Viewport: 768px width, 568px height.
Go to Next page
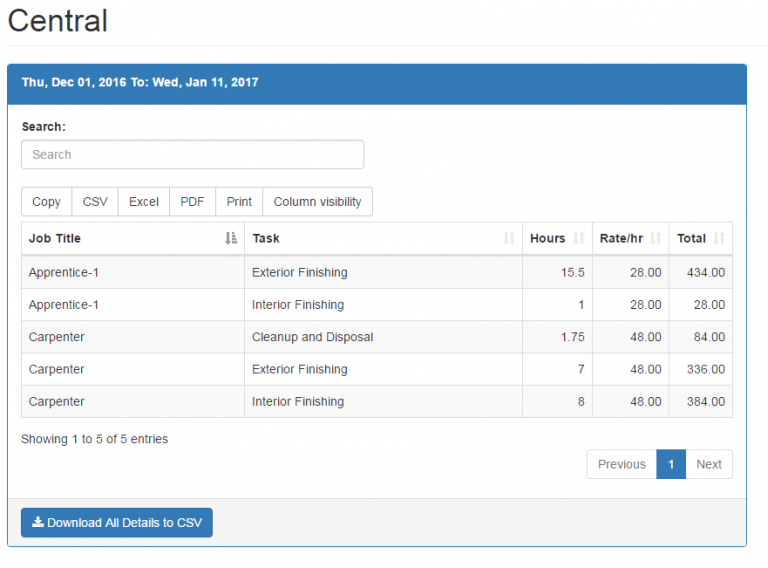pyautogui.click(x=709, y=464)
